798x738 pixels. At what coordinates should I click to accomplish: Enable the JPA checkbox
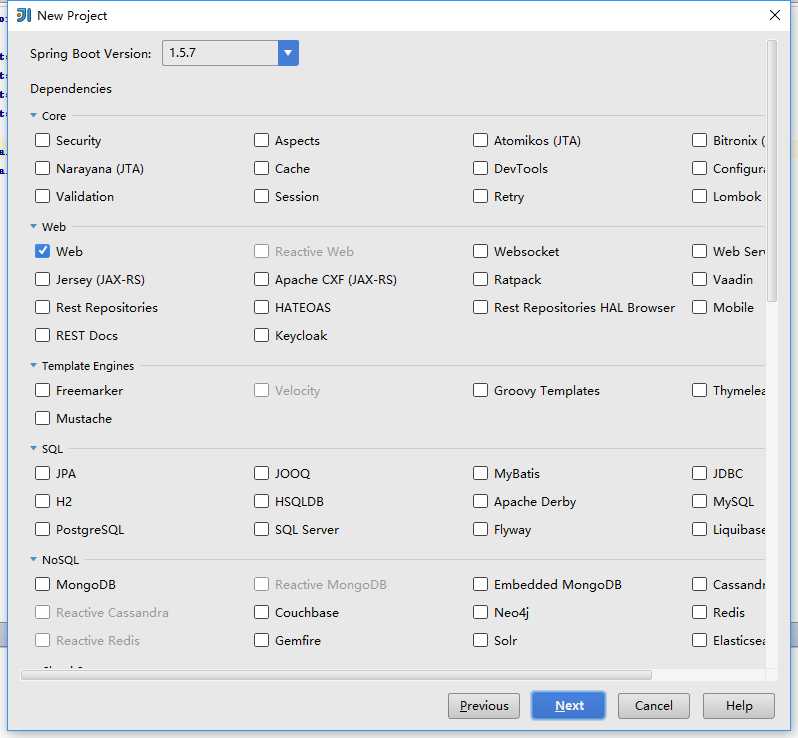(42, 473)
